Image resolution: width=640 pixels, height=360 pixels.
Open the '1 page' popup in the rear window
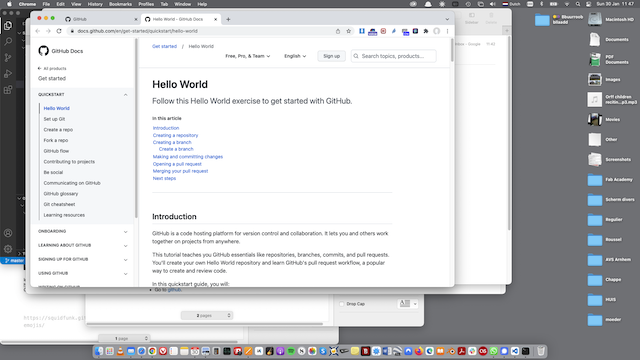(124, 338)
